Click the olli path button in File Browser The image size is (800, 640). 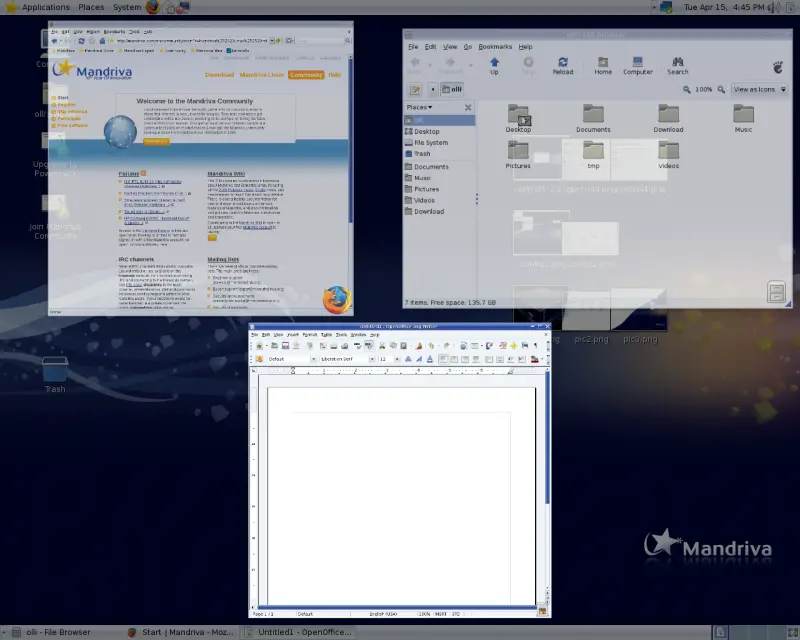tap(452, 89)
